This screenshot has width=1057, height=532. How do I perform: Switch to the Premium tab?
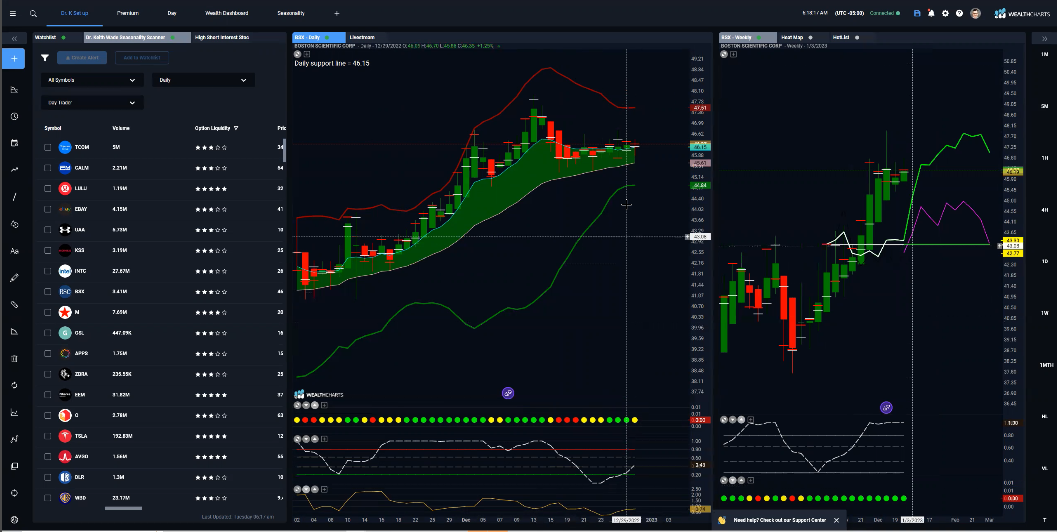tap(127, 13)
